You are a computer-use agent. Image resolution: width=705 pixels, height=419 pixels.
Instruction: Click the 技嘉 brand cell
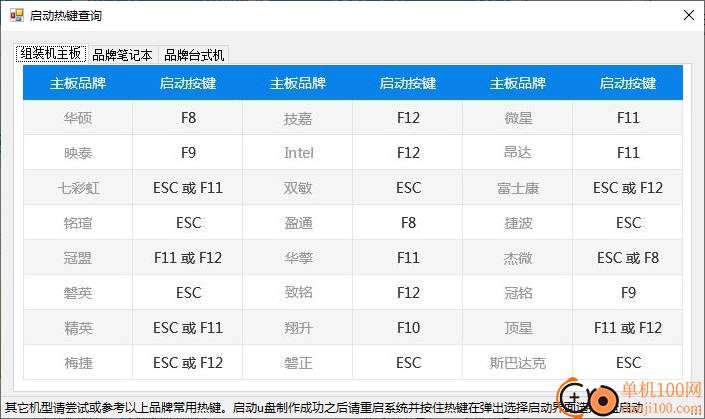[x=298, y=118]
